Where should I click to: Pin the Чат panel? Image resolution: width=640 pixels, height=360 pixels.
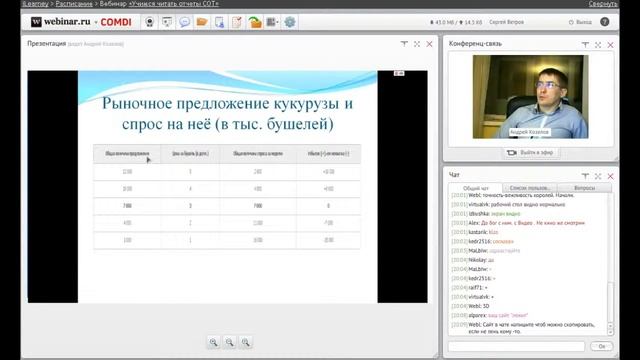coord(585,176)
